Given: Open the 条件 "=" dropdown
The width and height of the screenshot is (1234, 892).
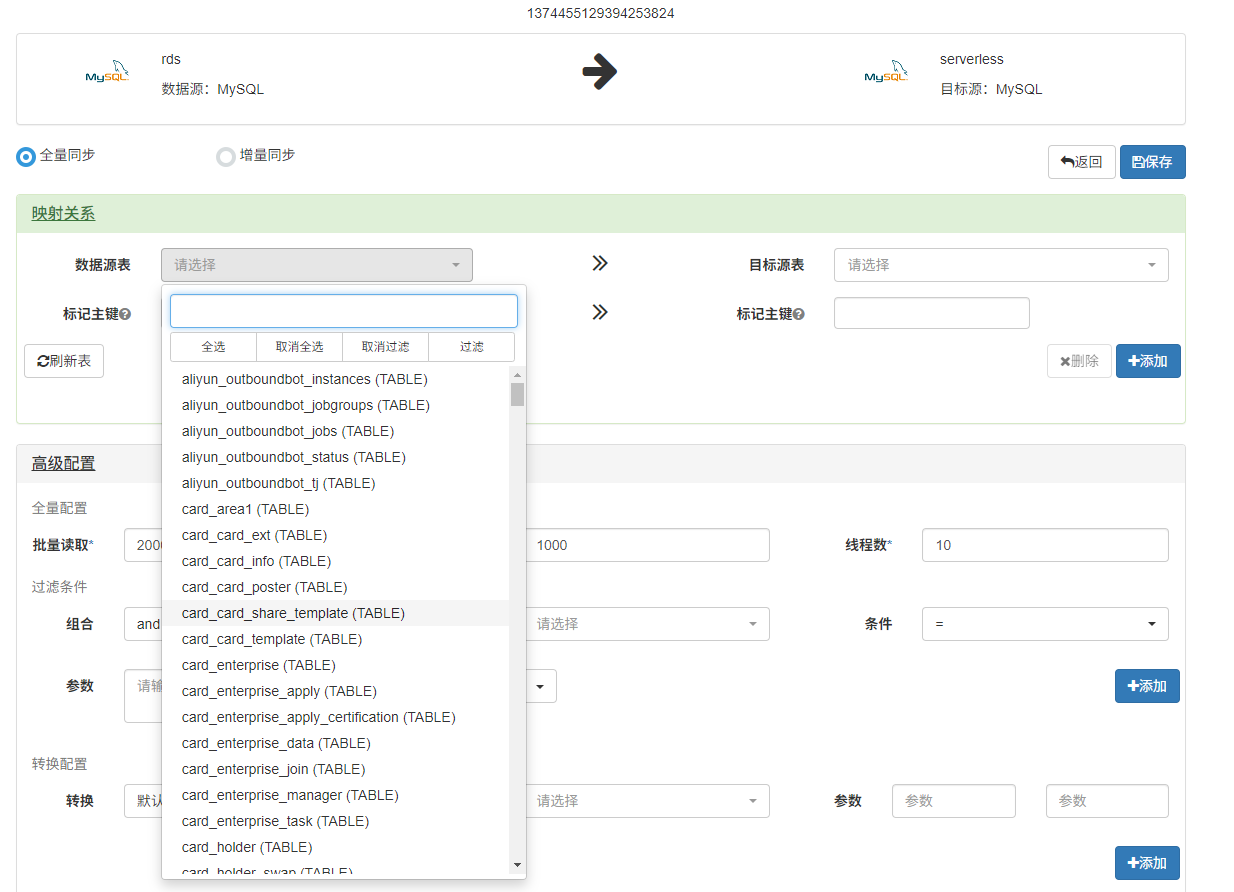Looking at the screenshot, I should point(1045,623).
